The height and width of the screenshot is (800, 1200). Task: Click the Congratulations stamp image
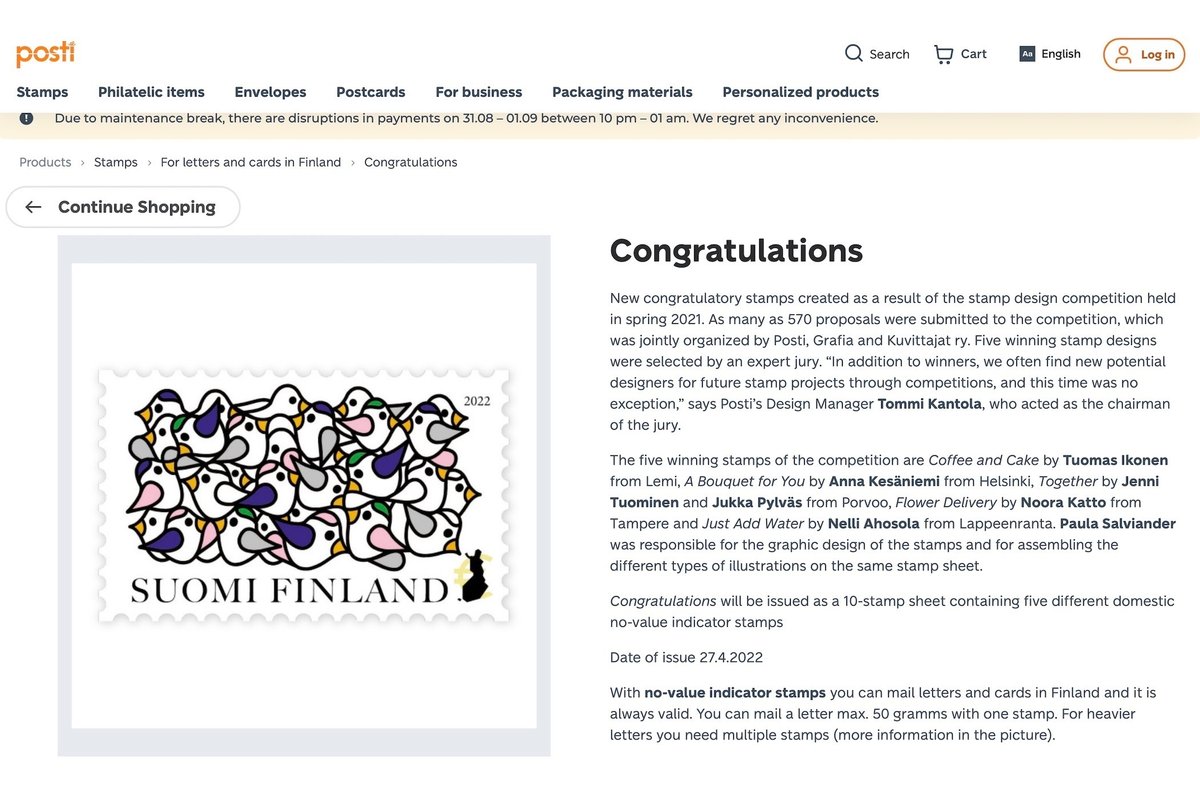click(x=304, y=495)
